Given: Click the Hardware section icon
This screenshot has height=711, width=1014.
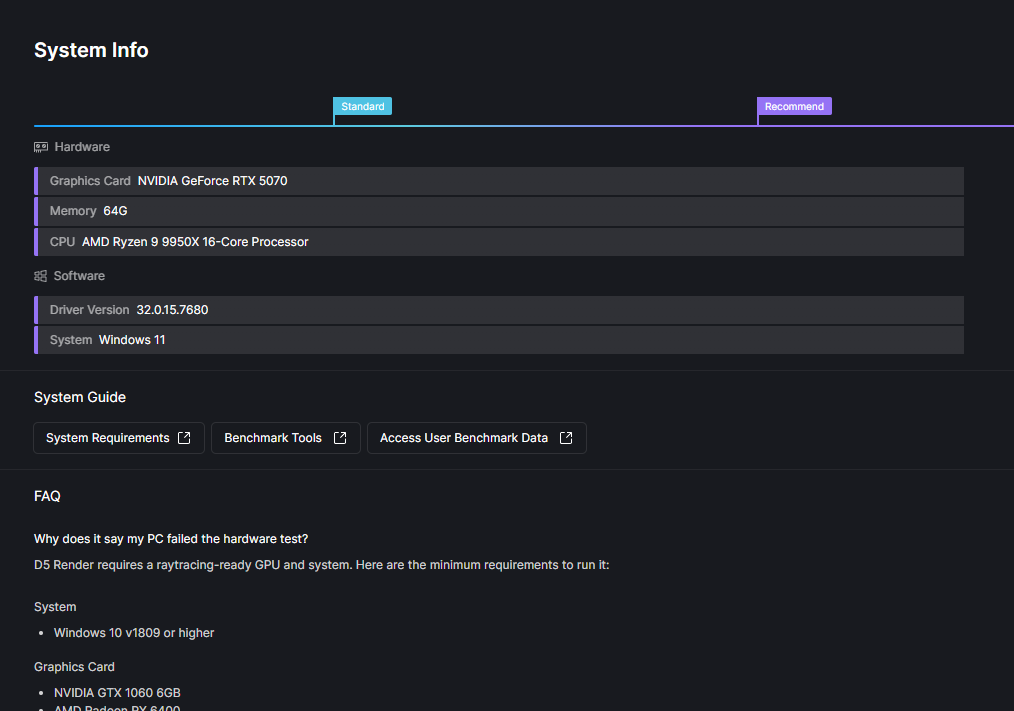Looking at the screenshot, I should (x=41, y=148).
